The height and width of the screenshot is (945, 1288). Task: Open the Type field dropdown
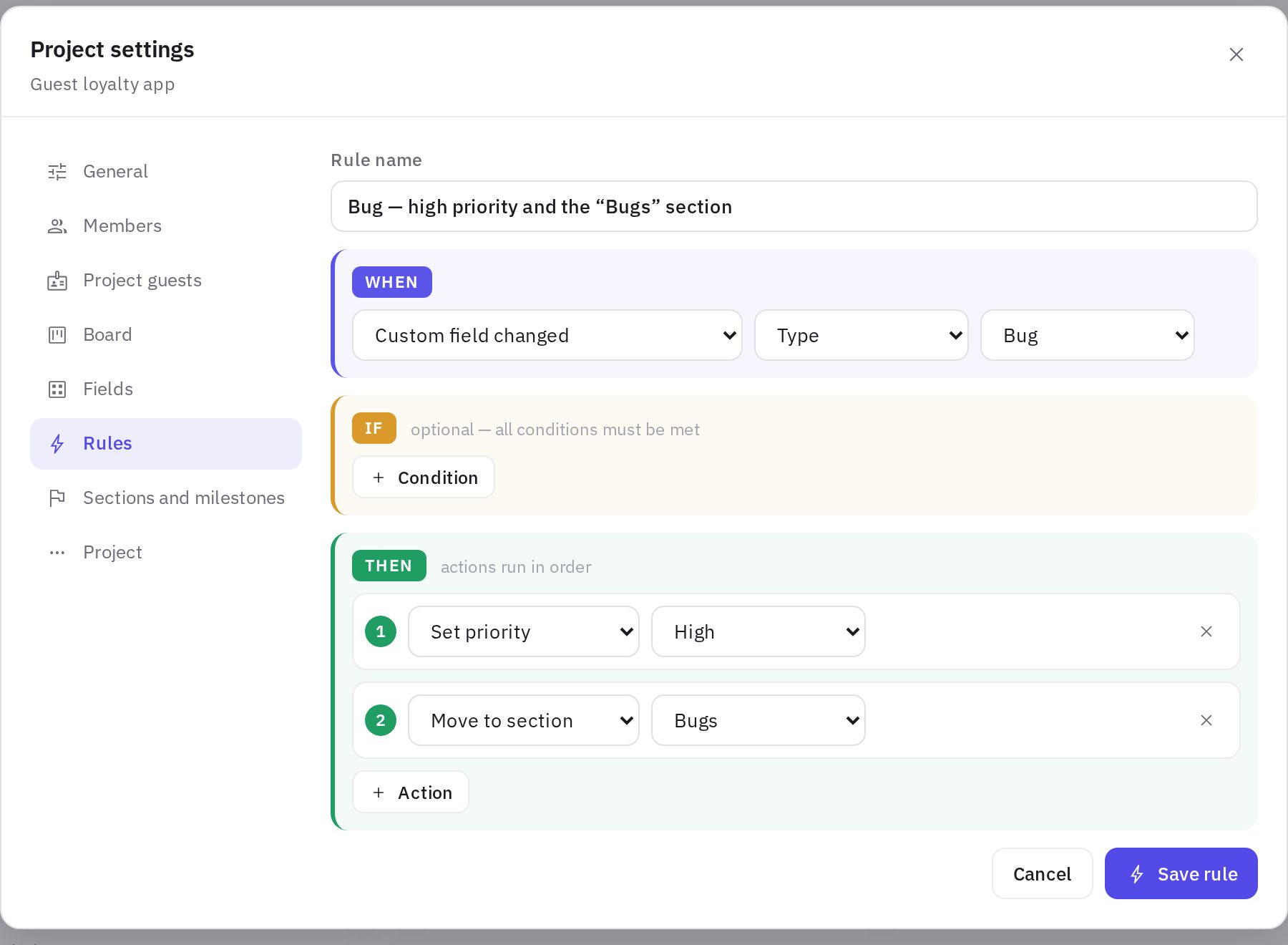tap(862, 335)
